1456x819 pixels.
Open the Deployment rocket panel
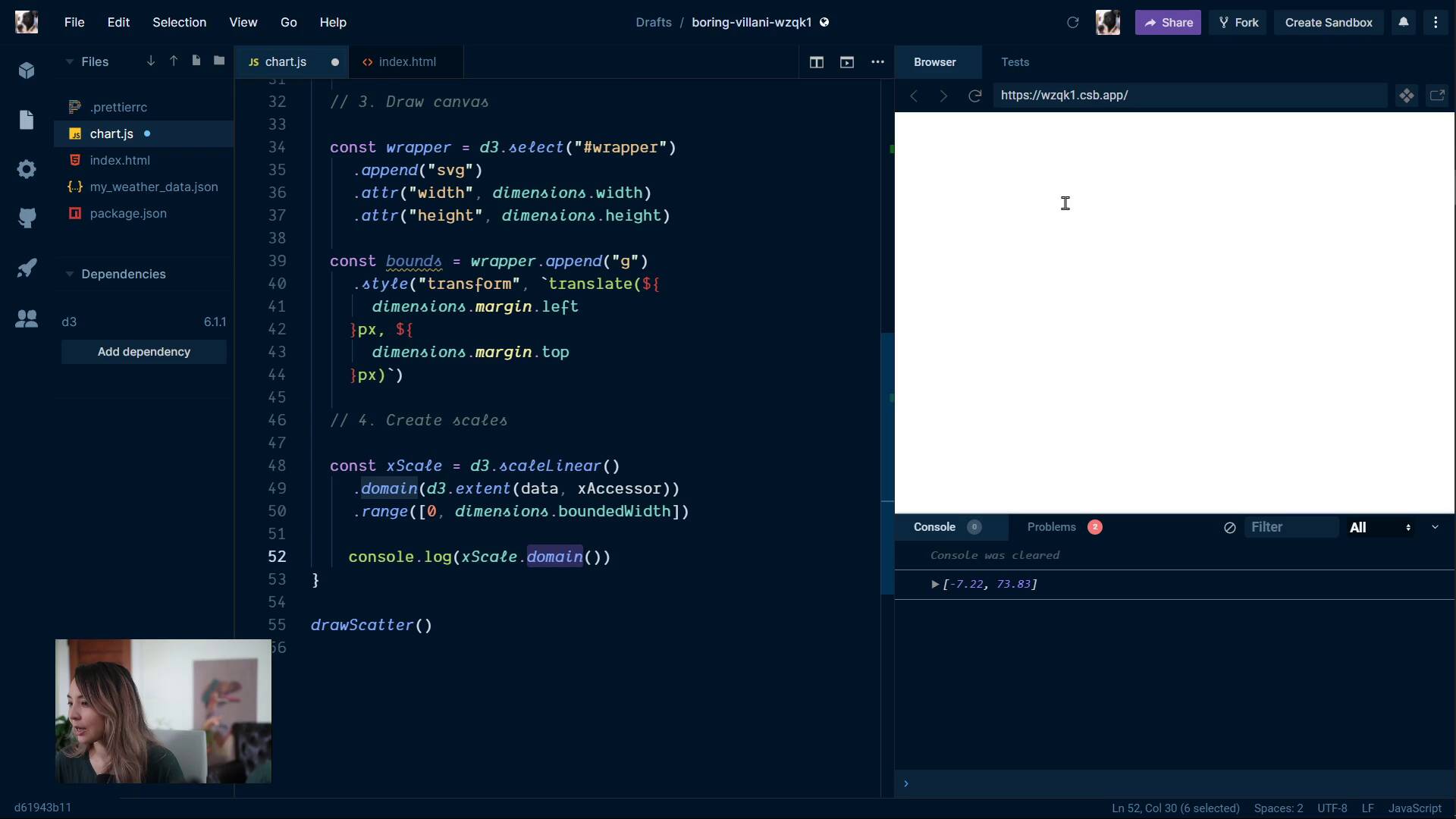point(27,267)
